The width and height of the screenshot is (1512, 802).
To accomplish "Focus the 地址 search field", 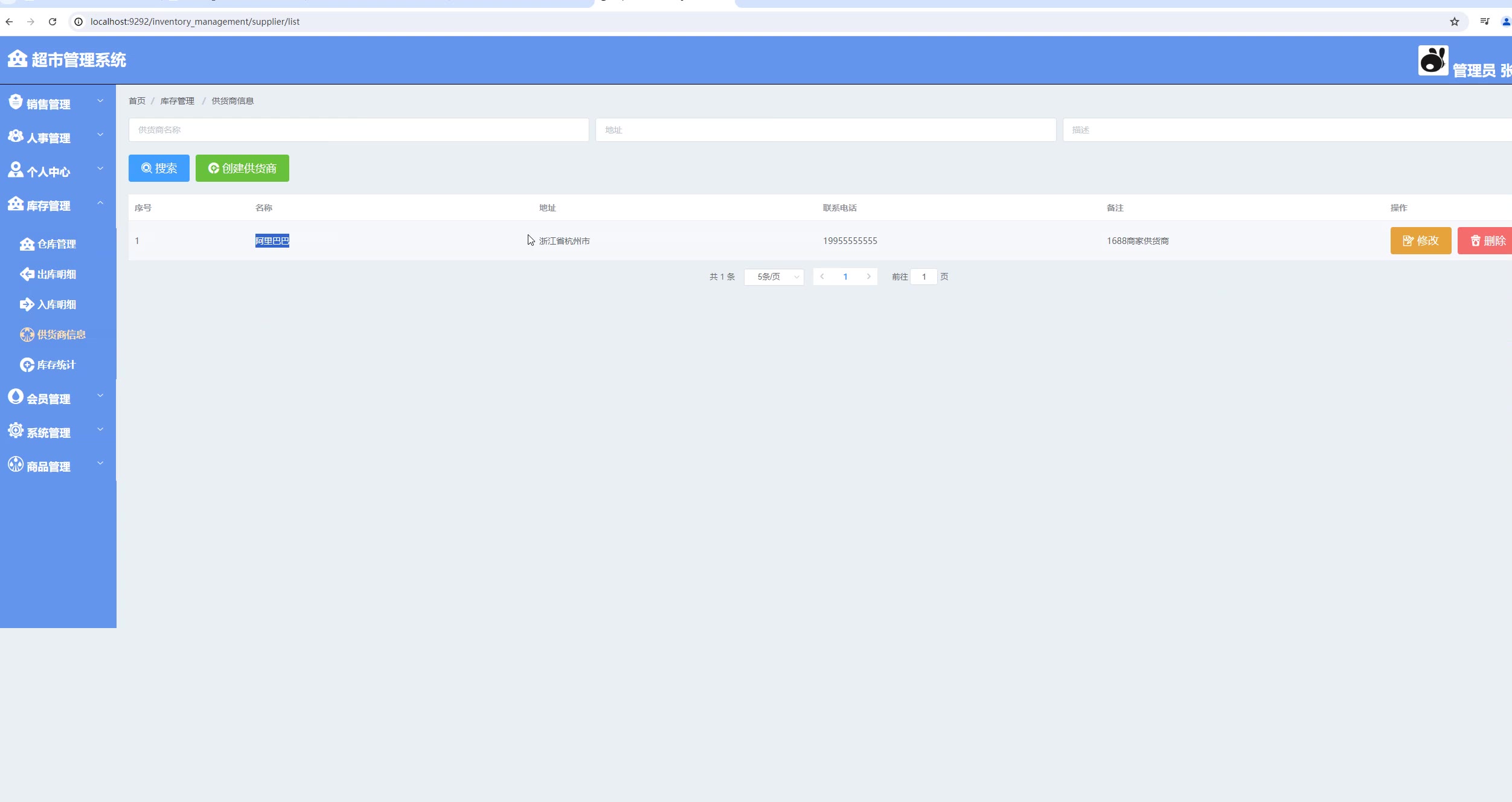I will (825, 130).
